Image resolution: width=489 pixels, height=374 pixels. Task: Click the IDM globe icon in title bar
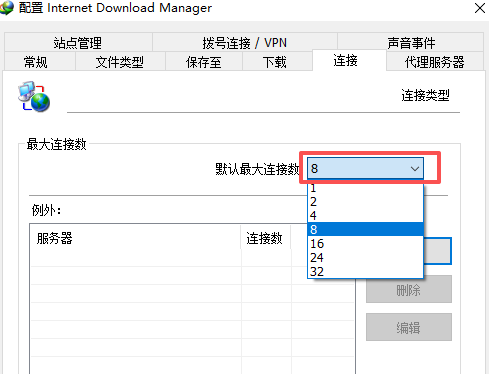(x=7, y=8)
